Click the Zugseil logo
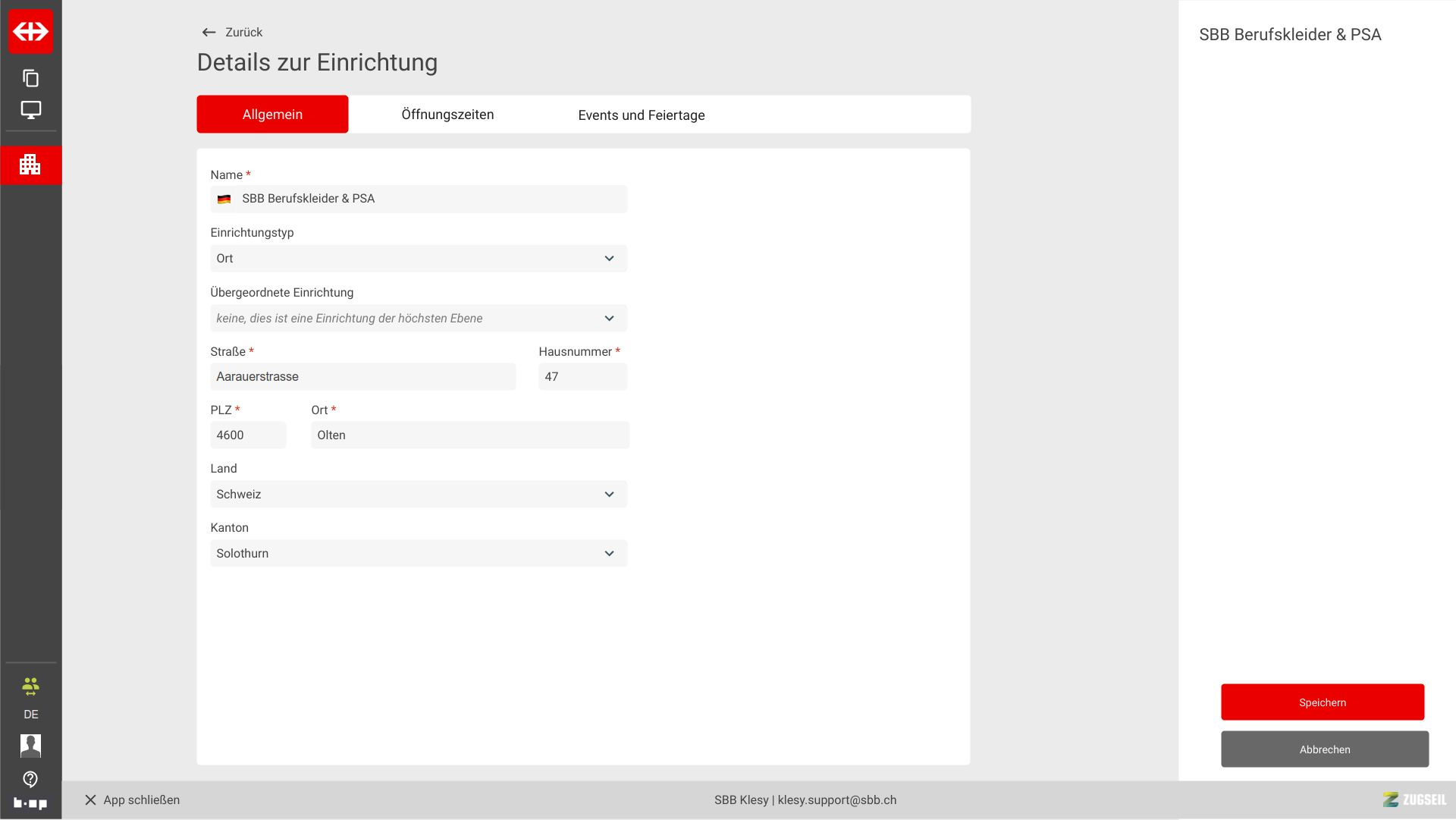The image size is (1456, 820). click(1414, 800)
